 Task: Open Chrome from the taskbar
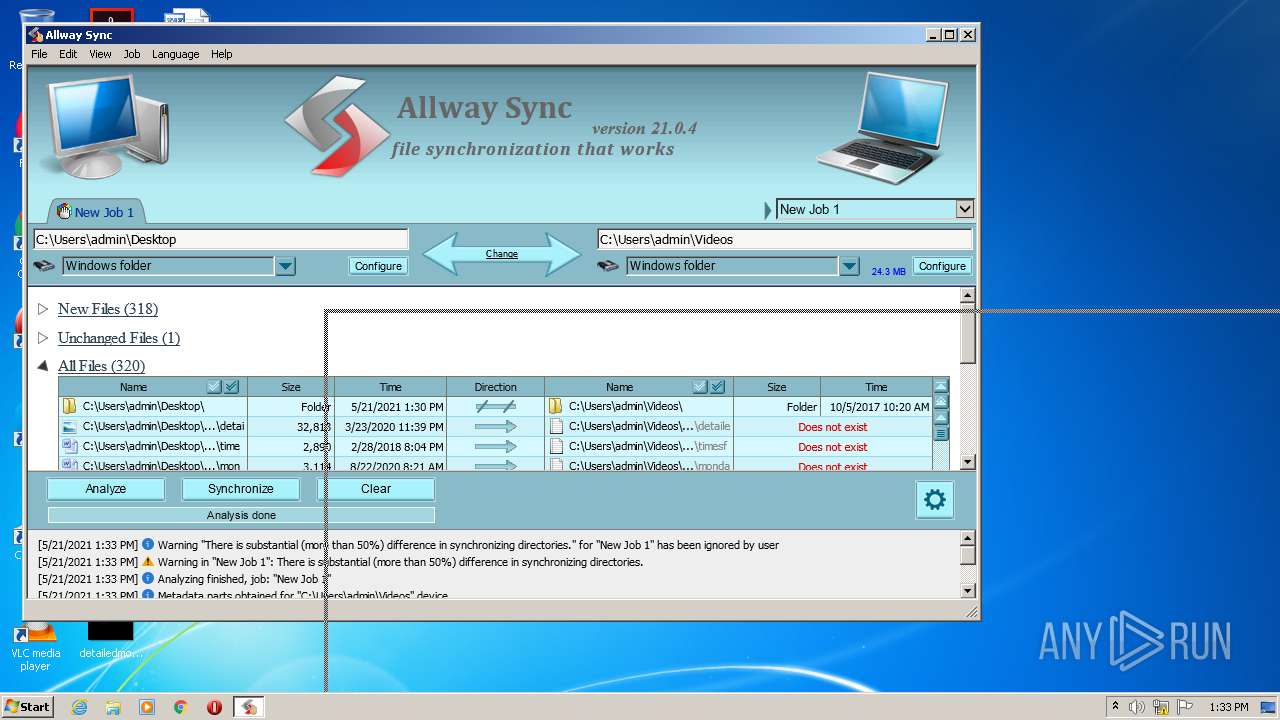click(x=180, y=707)
